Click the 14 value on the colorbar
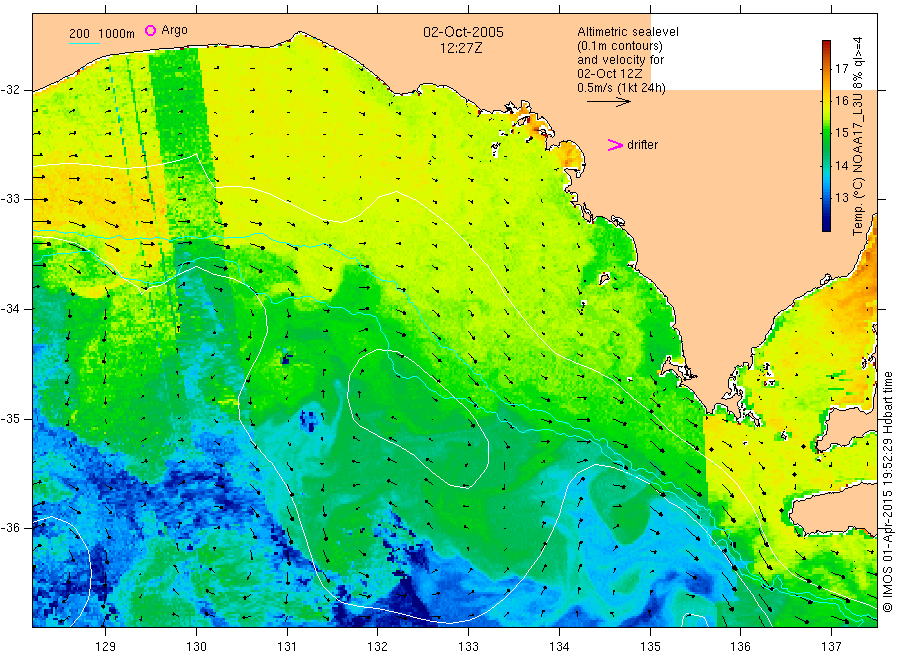The image size is (900, 660). click(841, 166)
